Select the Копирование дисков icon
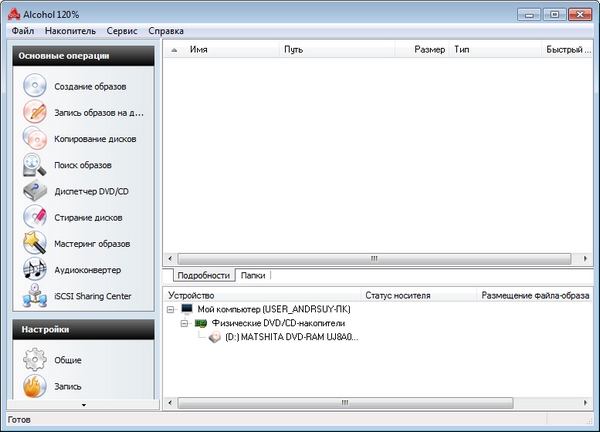The width and height of the screenshot is (600, 432). point(35,138)
